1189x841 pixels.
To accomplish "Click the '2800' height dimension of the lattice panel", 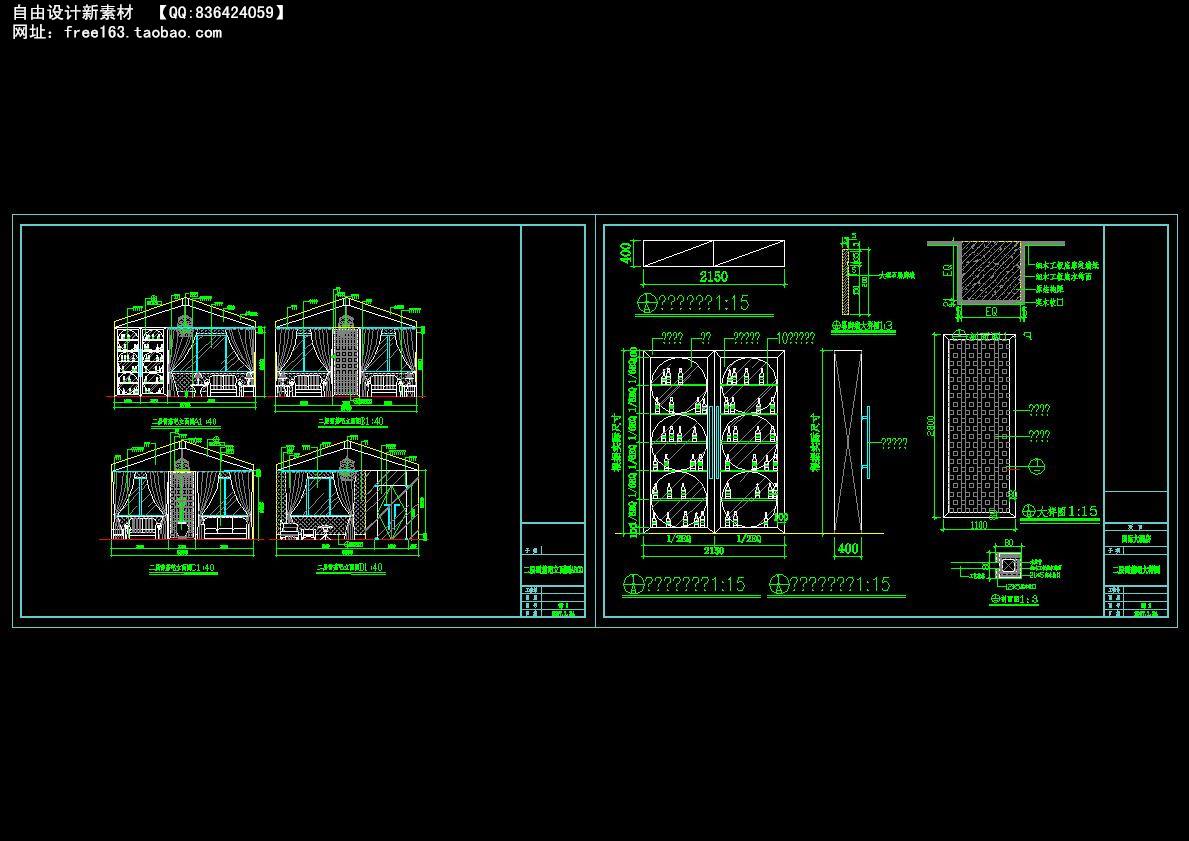I will (x=931, y=425).
